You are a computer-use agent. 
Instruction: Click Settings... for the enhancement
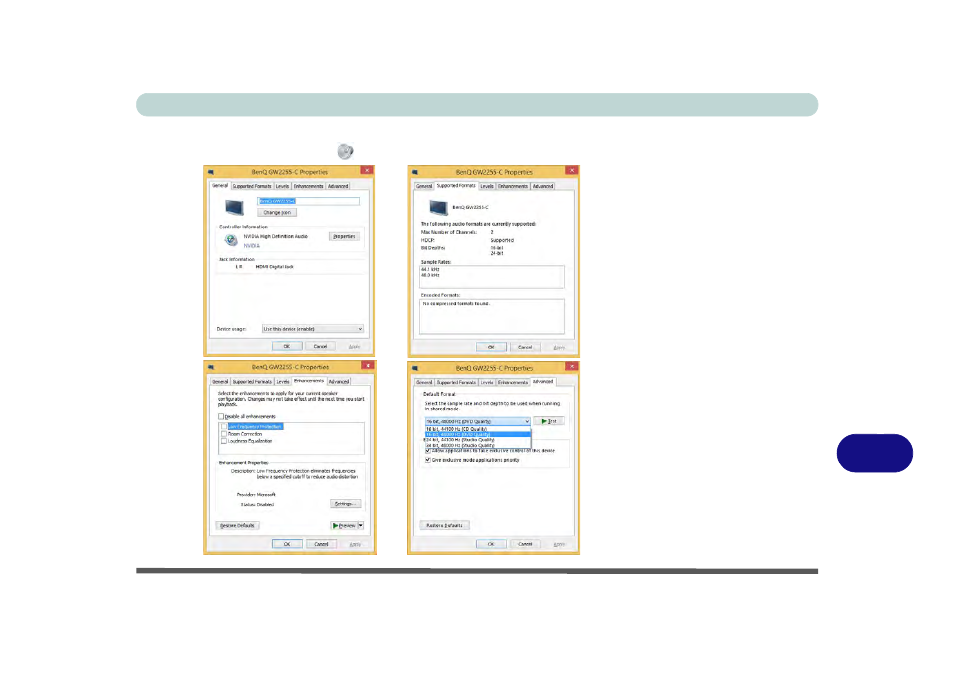(x=346, y=504)
